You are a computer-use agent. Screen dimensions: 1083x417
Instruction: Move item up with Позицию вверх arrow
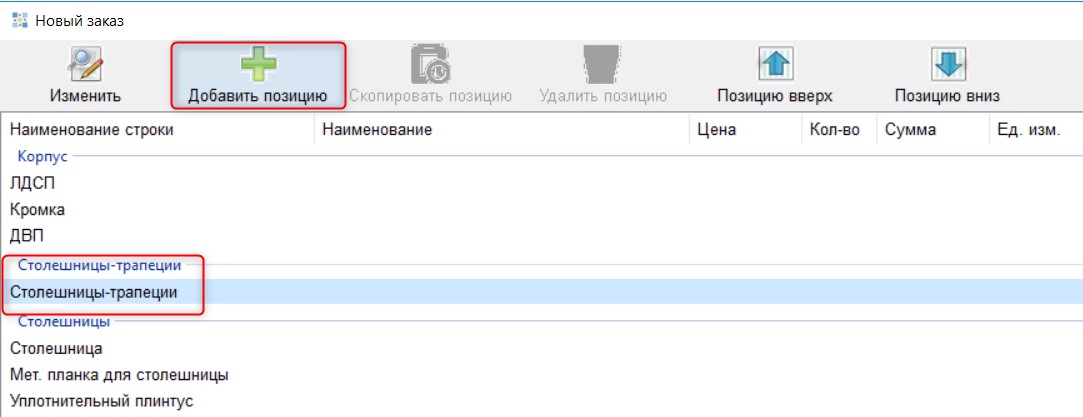(x=775, y=66)
